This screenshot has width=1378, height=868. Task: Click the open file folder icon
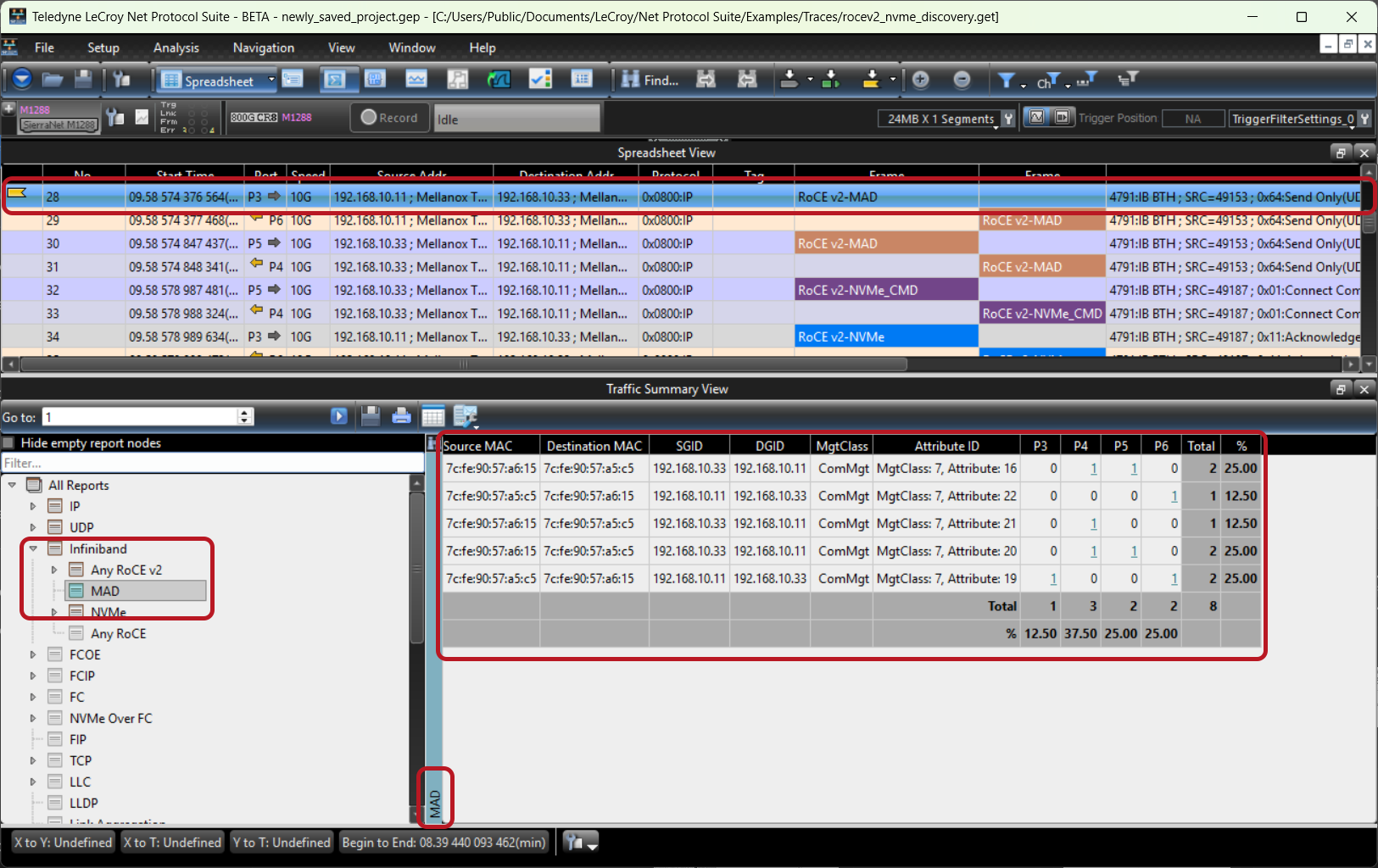(x=53, y=80)
